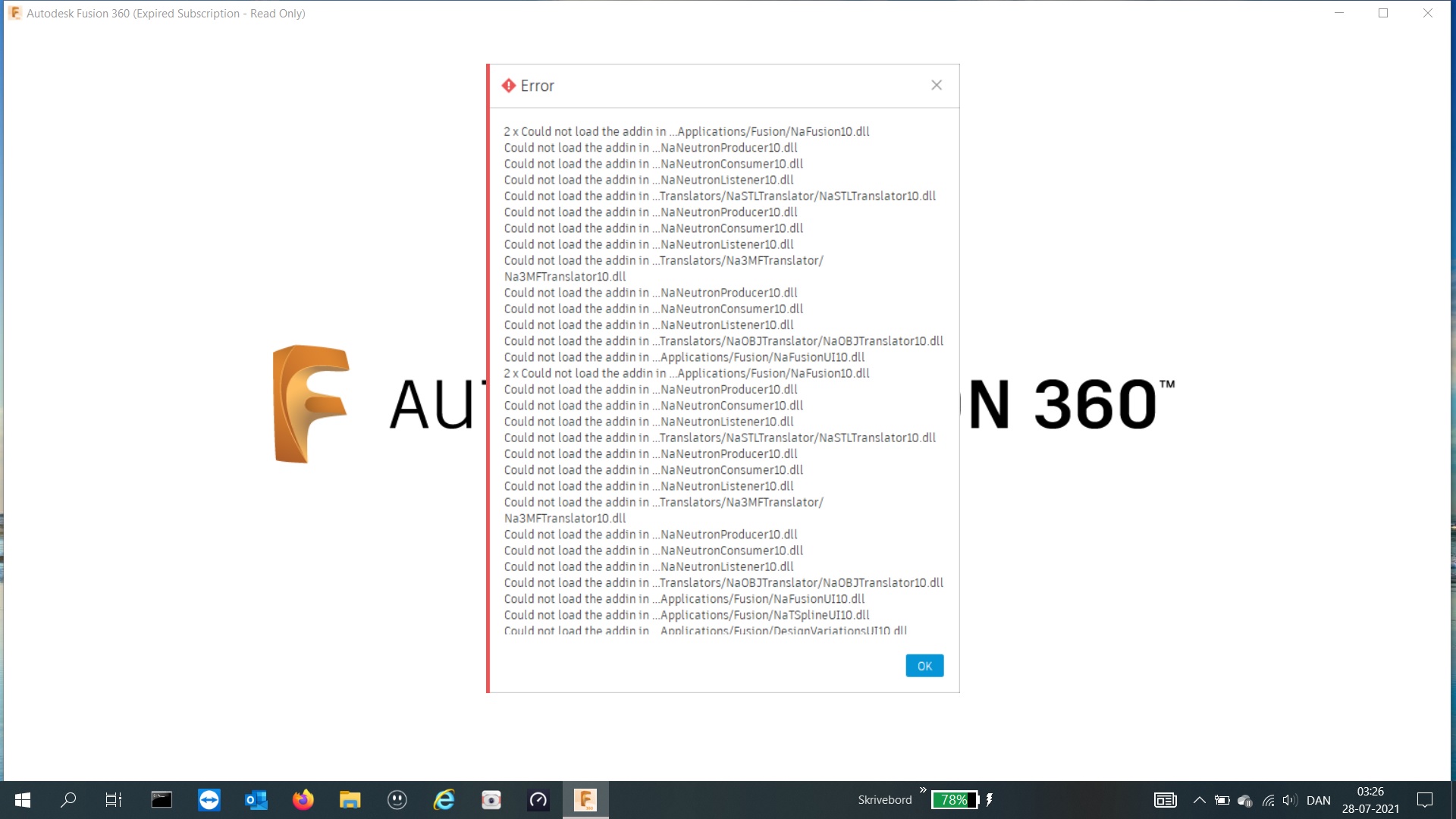This screenshot has width=1456, height=819.
Task: Open the Windows Start menu
Action: 23,800
